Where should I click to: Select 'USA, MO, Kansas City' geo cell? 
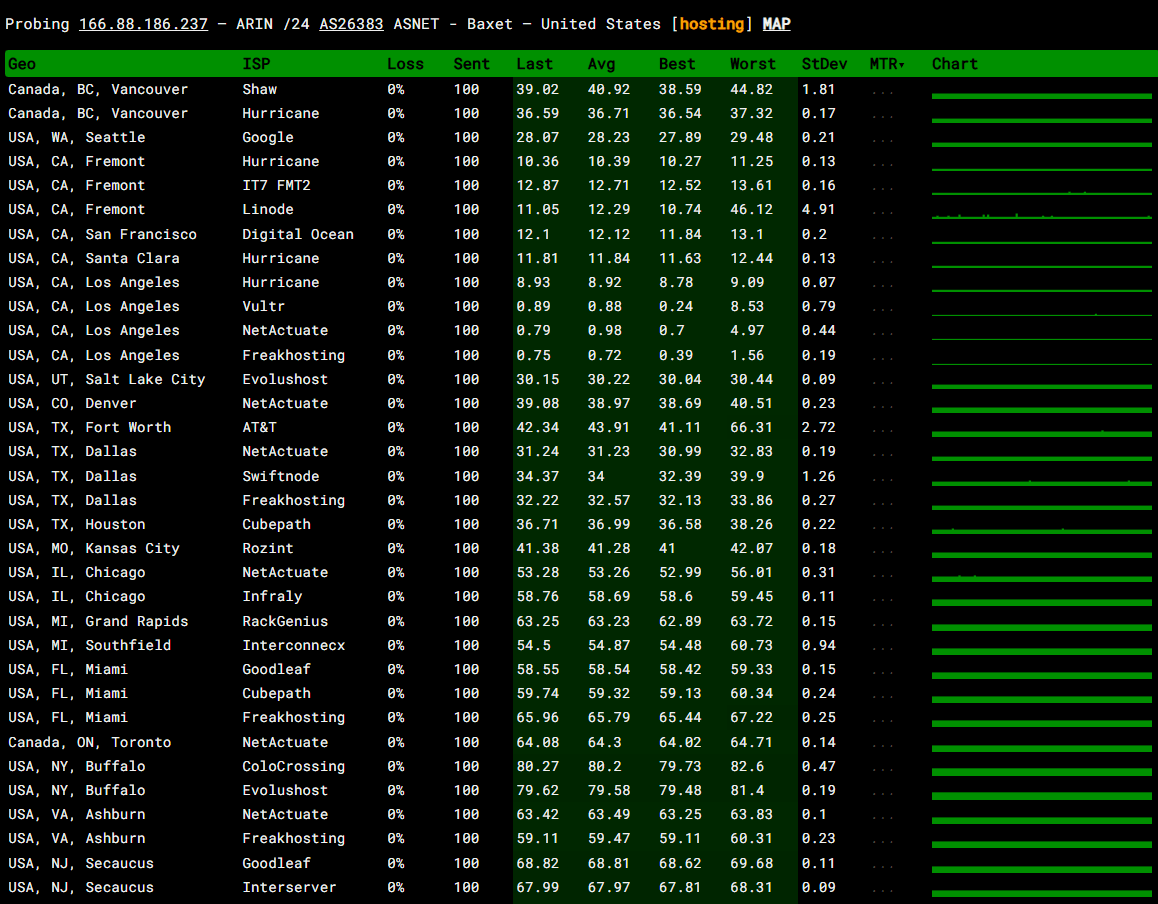tap(94, 549)
